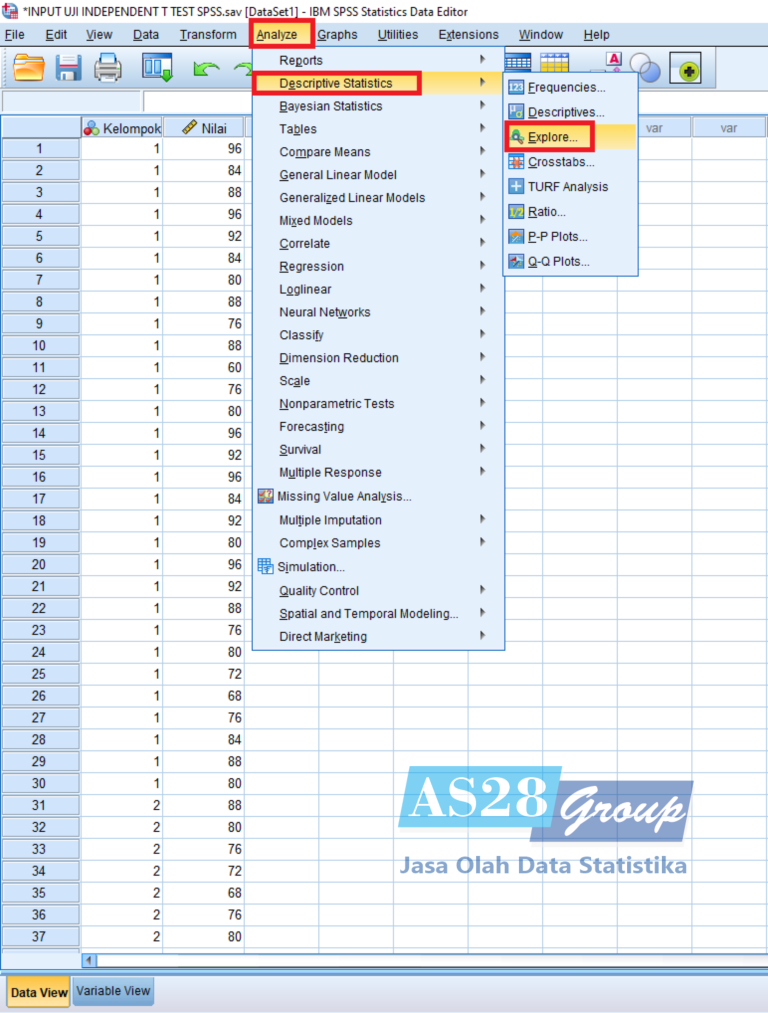Click the Recall recent dialogs icon
Image resolution: width=768 pixels, height=1013 pixels.
[158, 68]
